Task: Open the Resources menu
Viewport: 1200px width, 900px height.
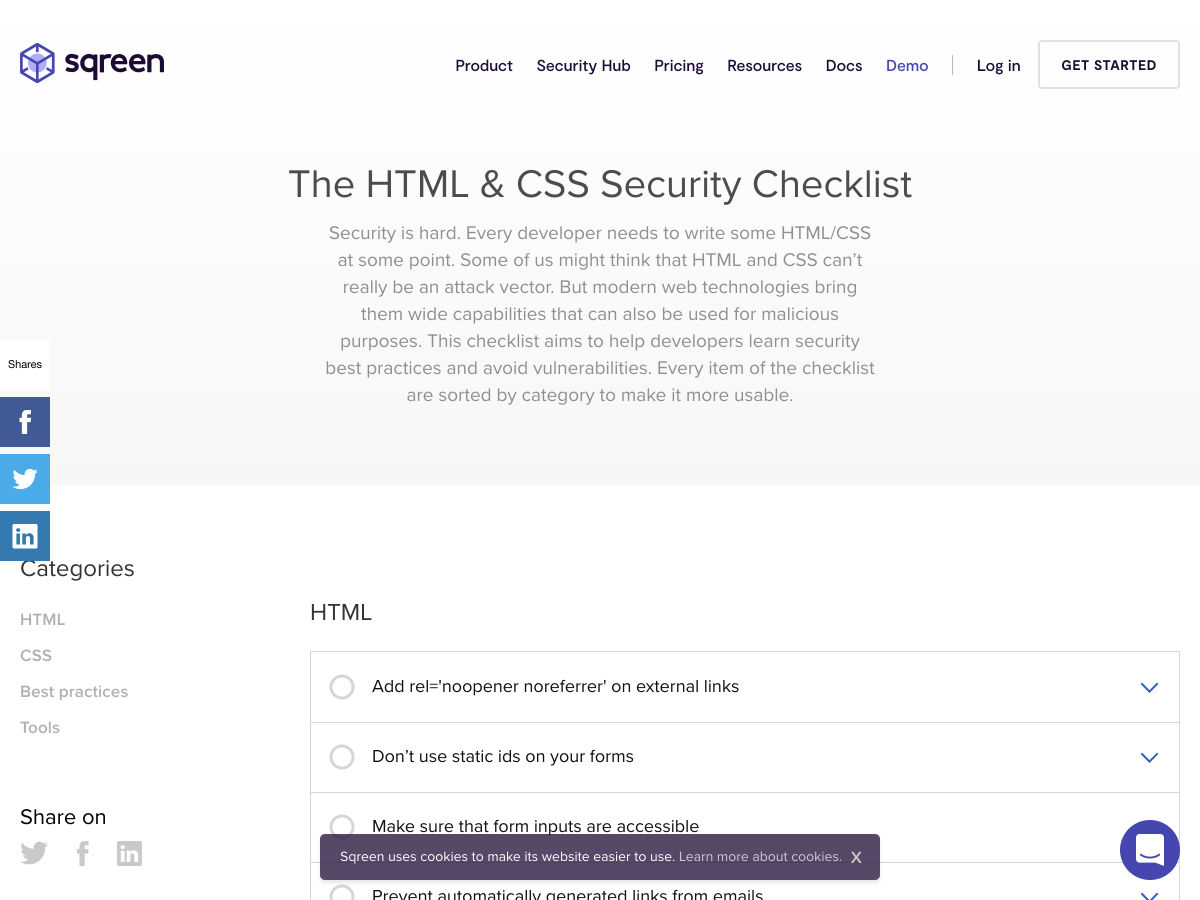Action: (764, 66)
